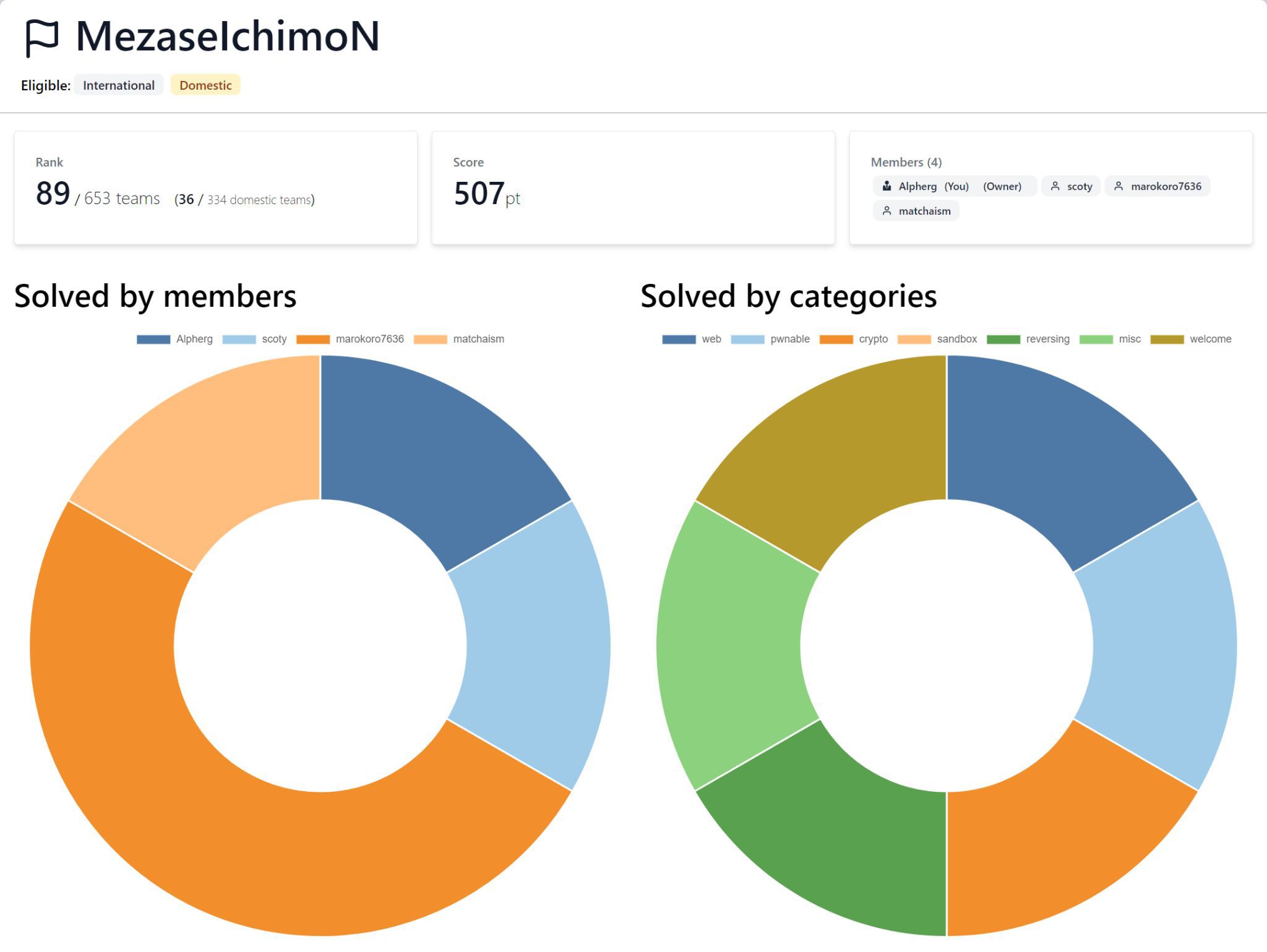
Task: Click the user icon beside scoty
Action: point(1055,186)
